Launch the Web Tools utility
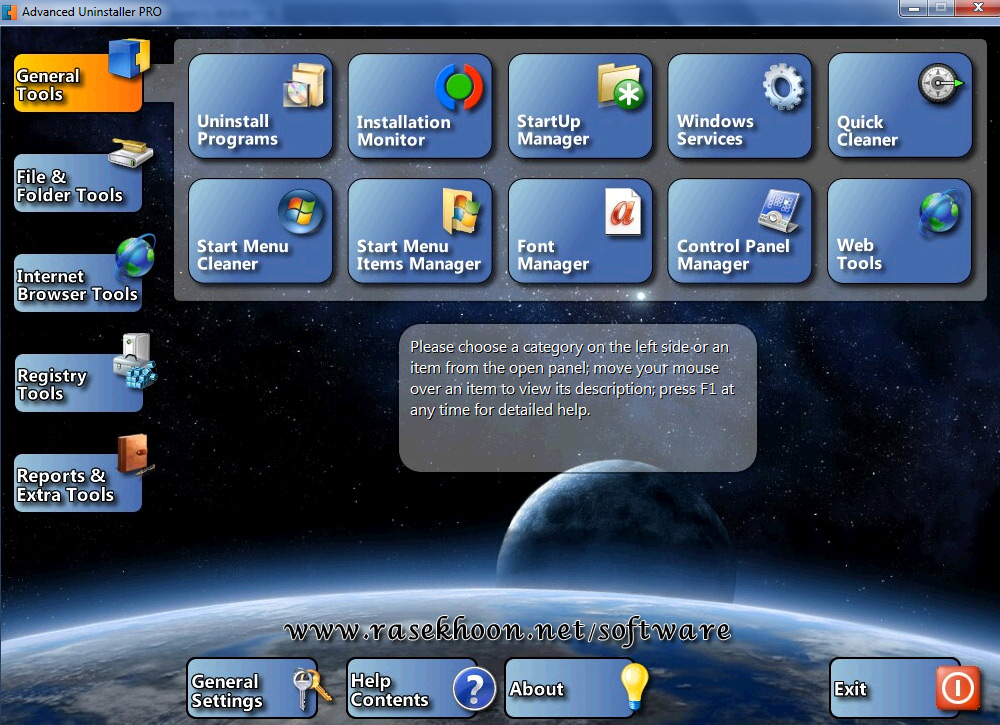Screen dimensions: 1000x725 tap(900, 231)
